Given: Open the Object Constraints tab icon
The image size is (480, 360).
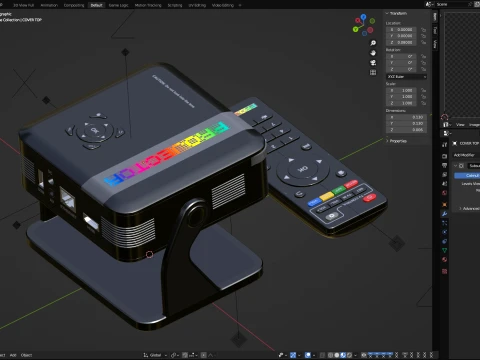Looking at the screenshot, I should click(x=444, y=241).
